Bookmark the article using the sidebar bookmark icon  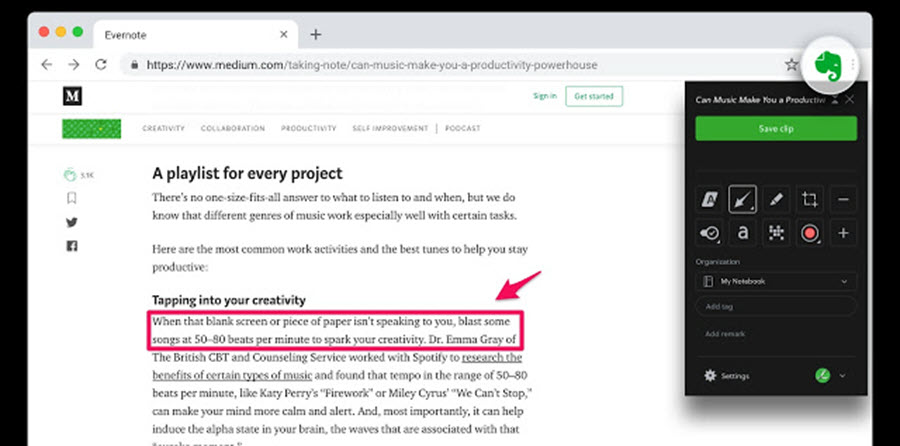pyautogui.click(x=71, y=198)
